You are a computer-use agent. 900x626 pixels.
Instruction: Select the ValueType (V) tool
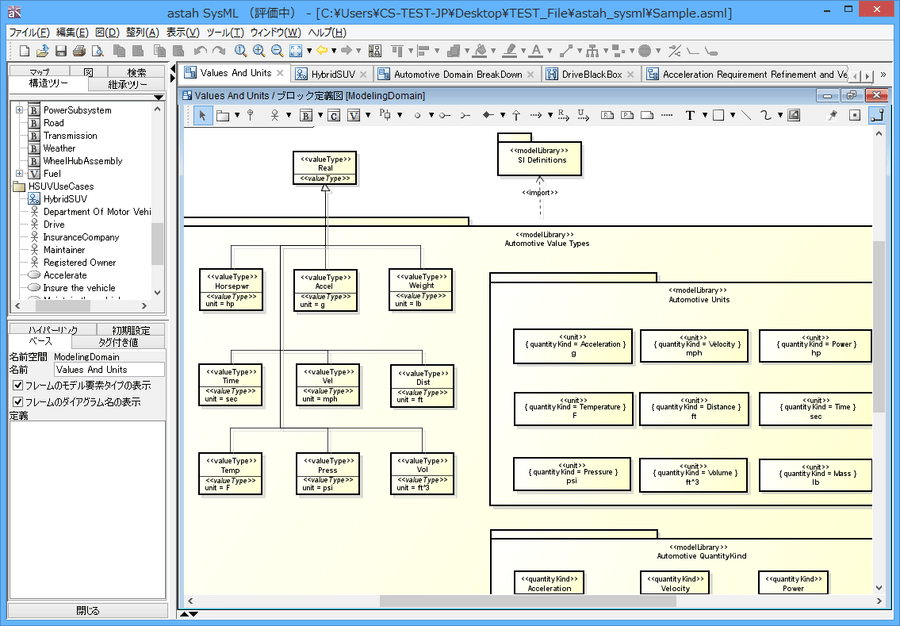(354, 115)
